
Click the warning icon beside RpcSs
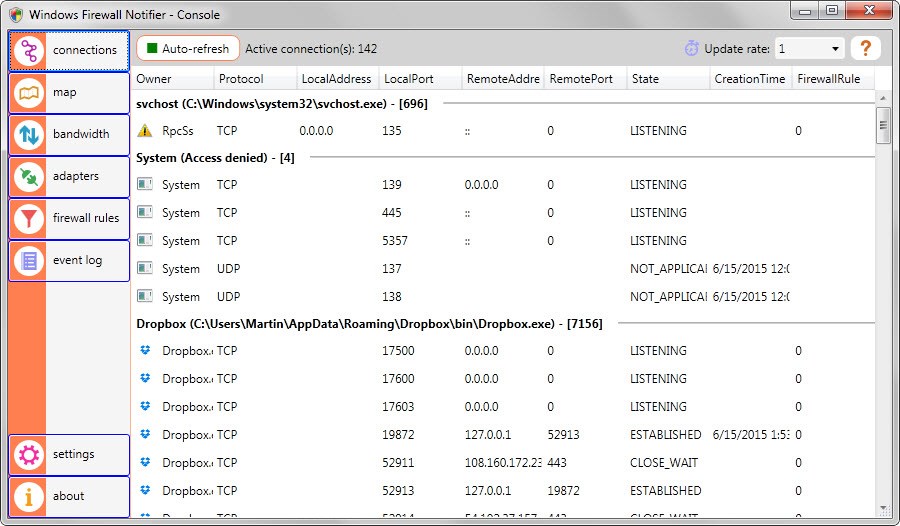(145, 131)
